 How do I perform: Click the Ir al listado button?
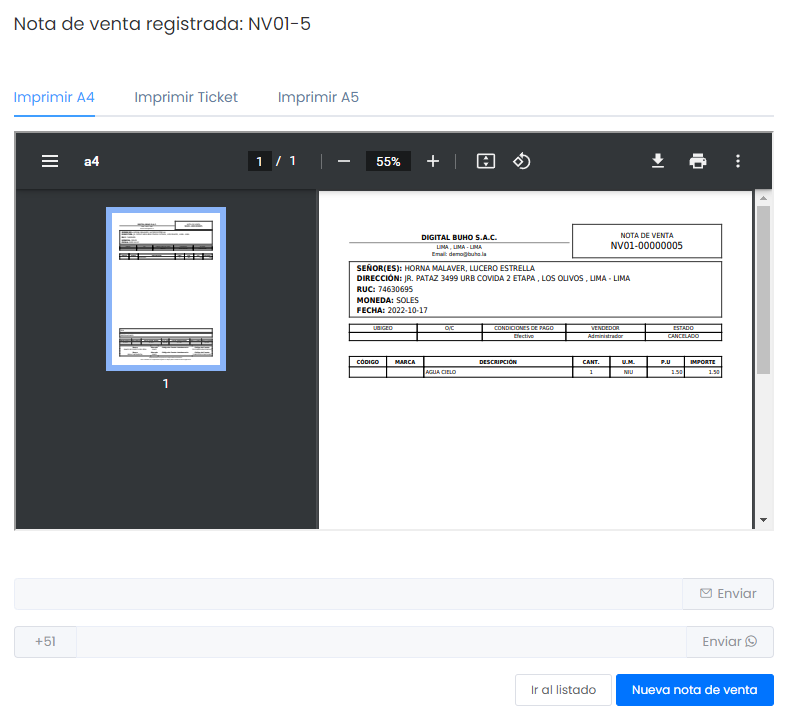[x=563, y=690]
